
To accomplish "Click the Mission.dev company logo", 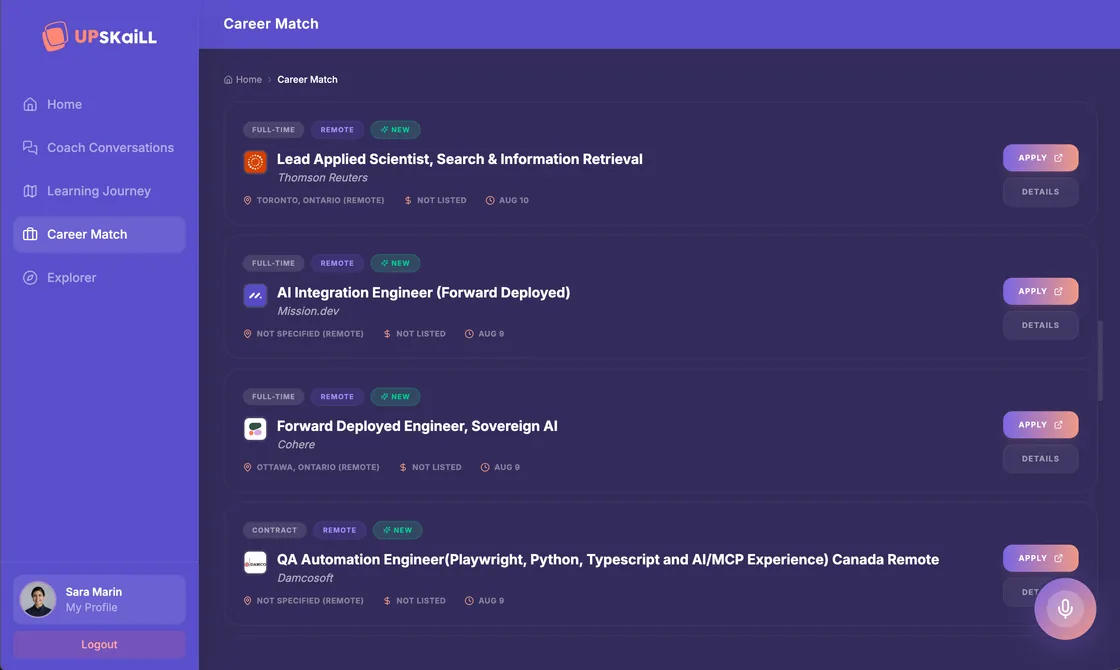I will point(255,296).
